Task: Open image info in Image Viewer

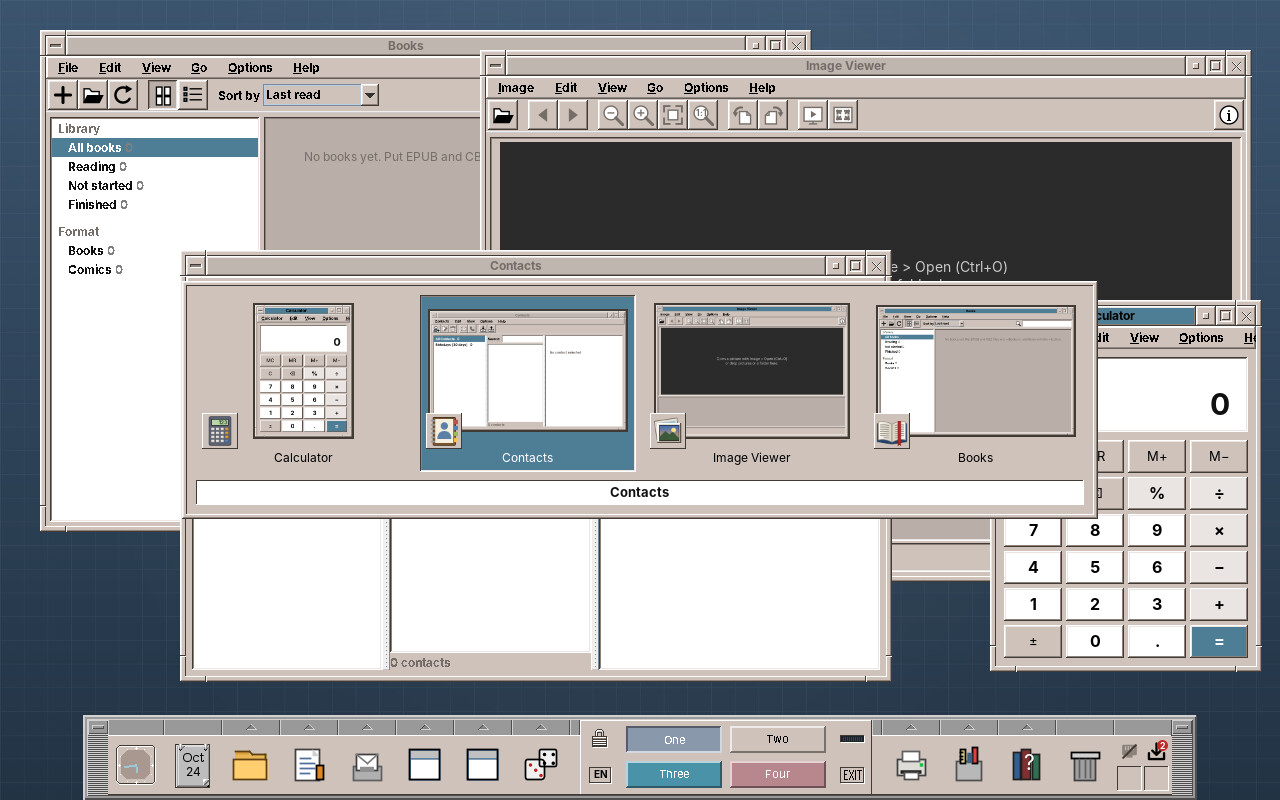Action: [1229, 115]
